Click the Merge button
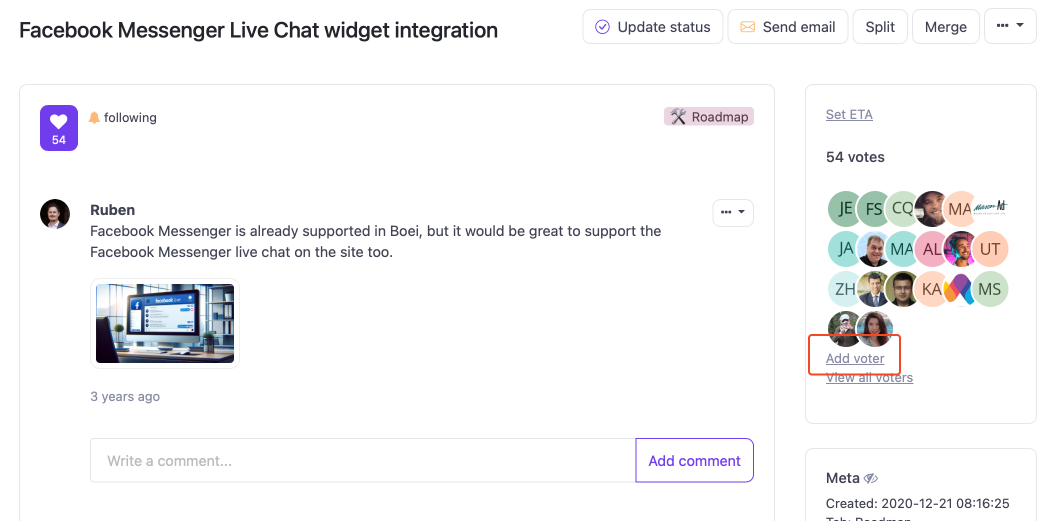Image resolution: width=1057 pixels, height=521 pixels. 945,27
